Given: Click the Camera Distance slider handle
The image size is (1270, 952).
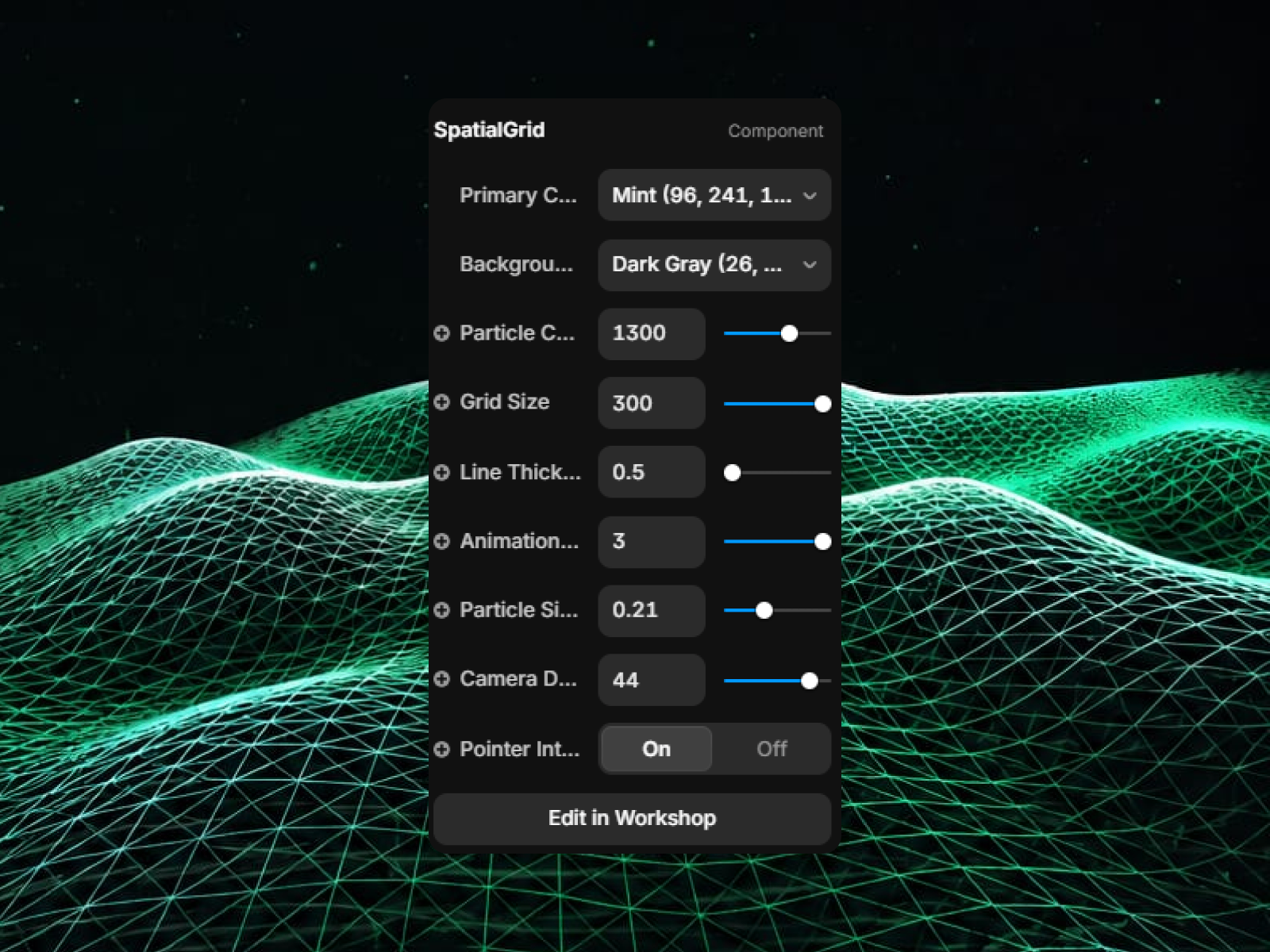Looking at the screenshot, I should click(x=809, y=681).
